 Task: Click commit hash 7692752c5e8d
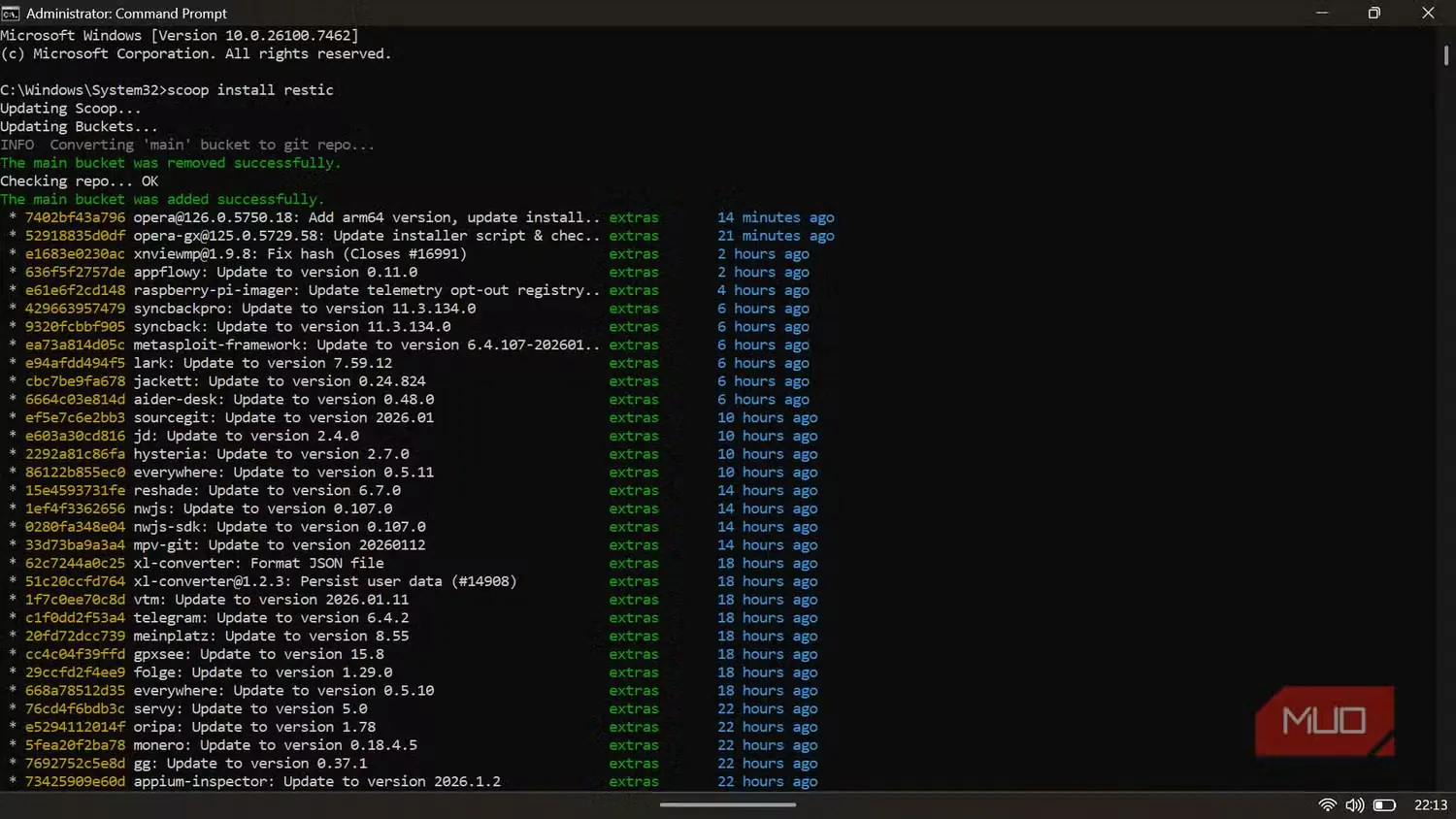click(75, 764)
